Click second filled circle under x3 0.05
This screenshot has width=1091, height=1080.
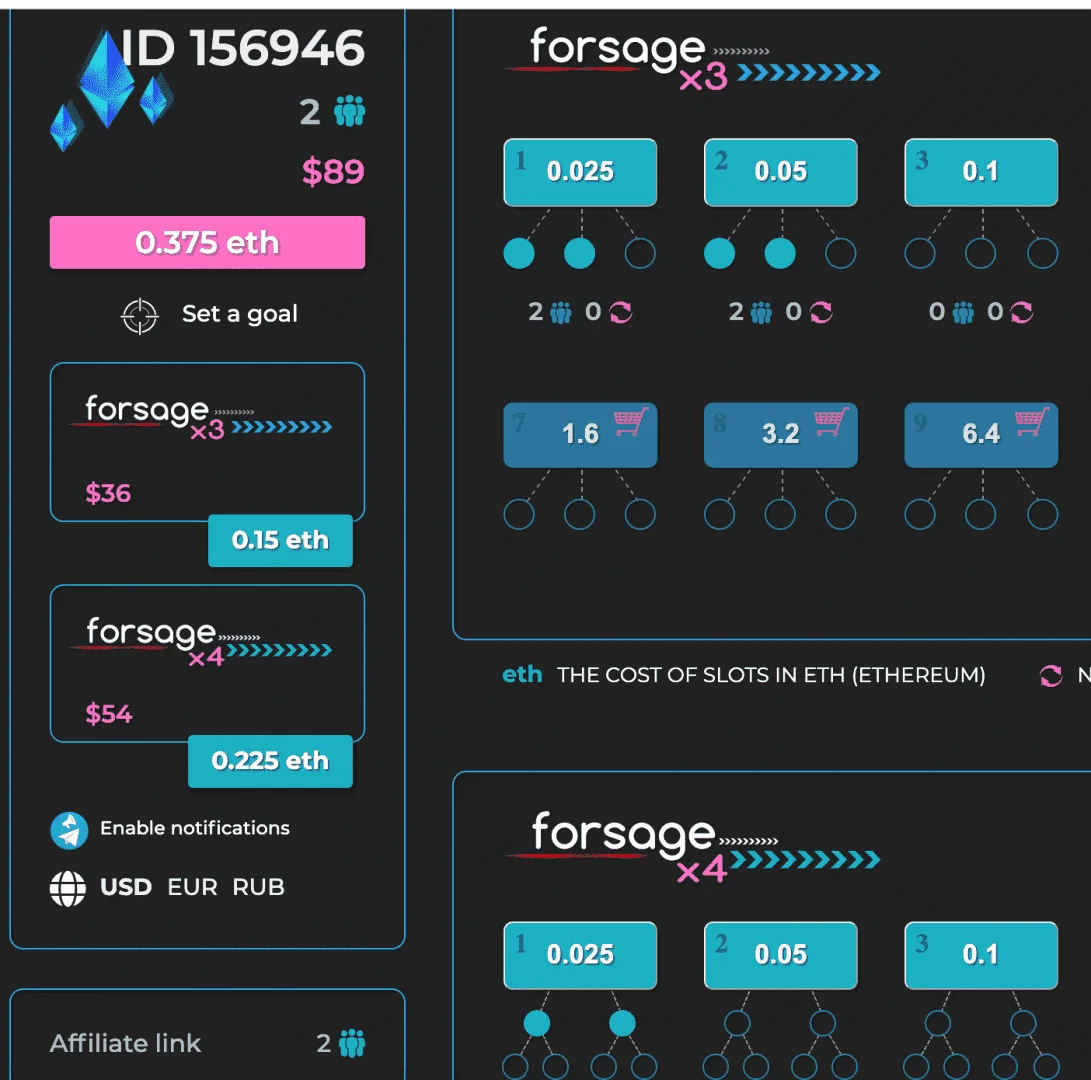point(780,253)
